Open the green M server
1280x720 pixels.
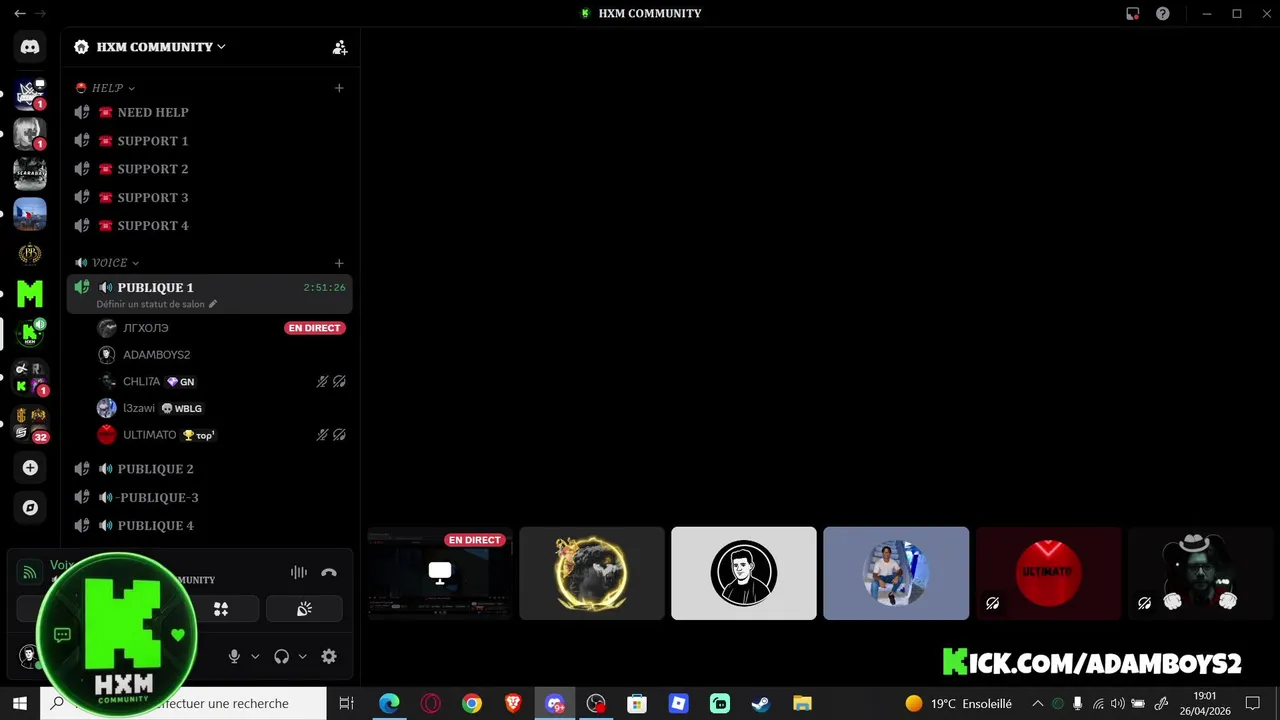tap(30, 294)
